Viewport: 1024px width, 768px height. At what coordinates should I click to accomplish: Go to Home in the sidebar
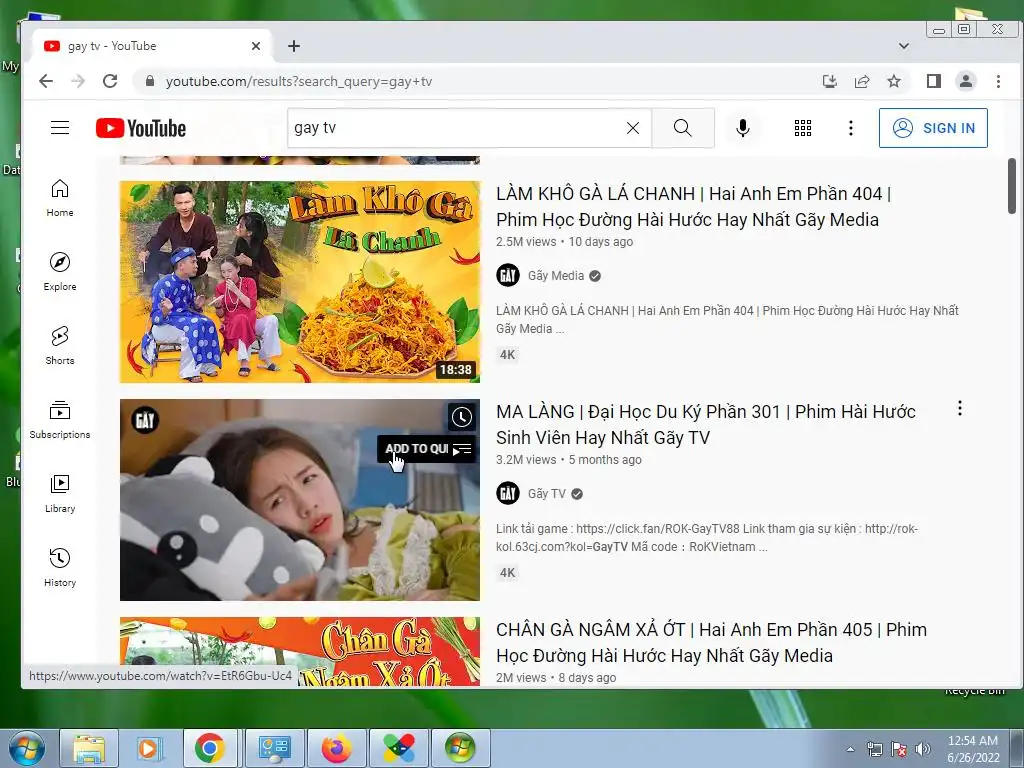coord(60,198)
